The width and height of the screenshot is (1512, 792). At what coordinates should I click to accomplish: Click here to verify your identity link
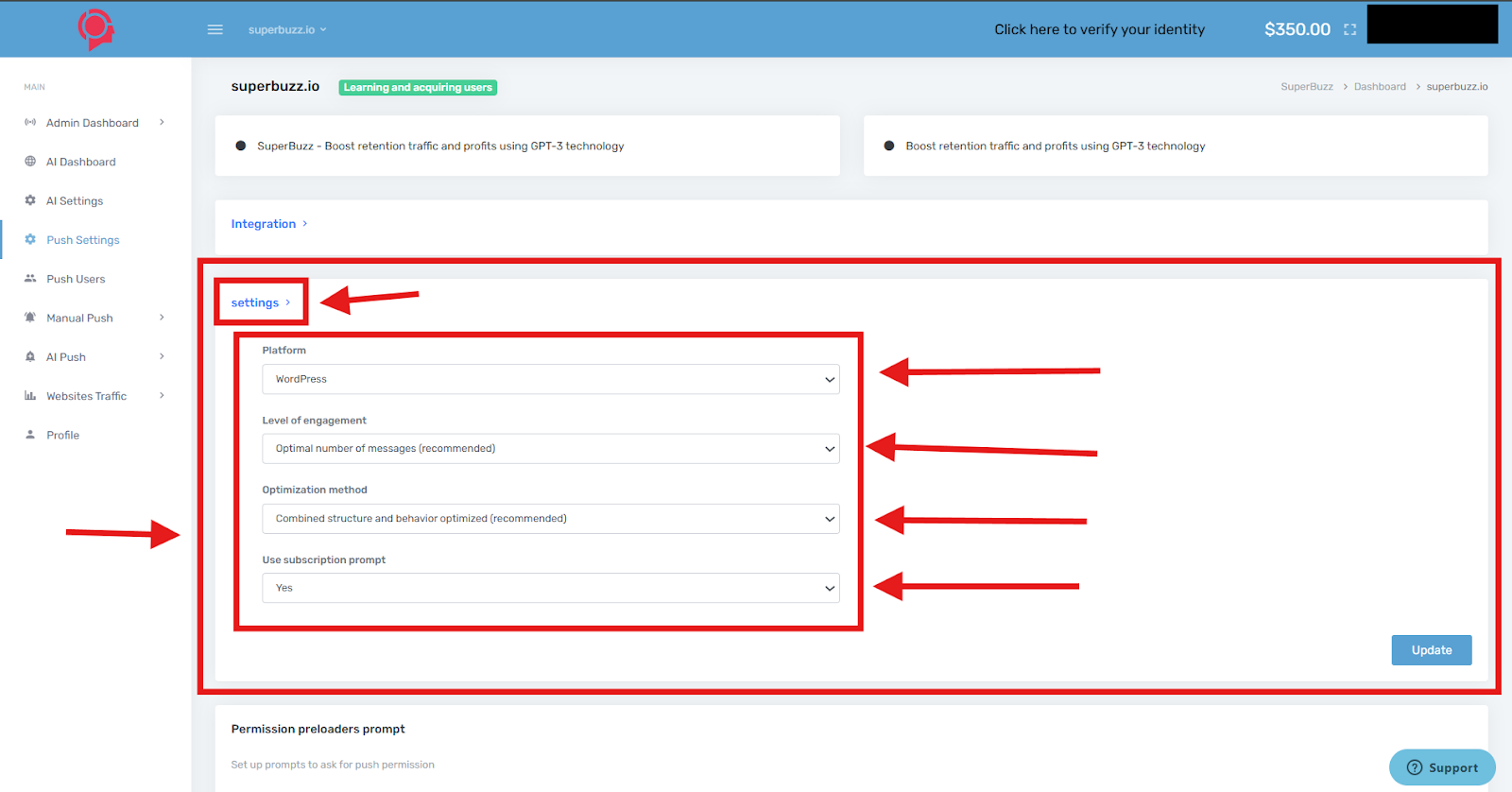point(1100,29)
